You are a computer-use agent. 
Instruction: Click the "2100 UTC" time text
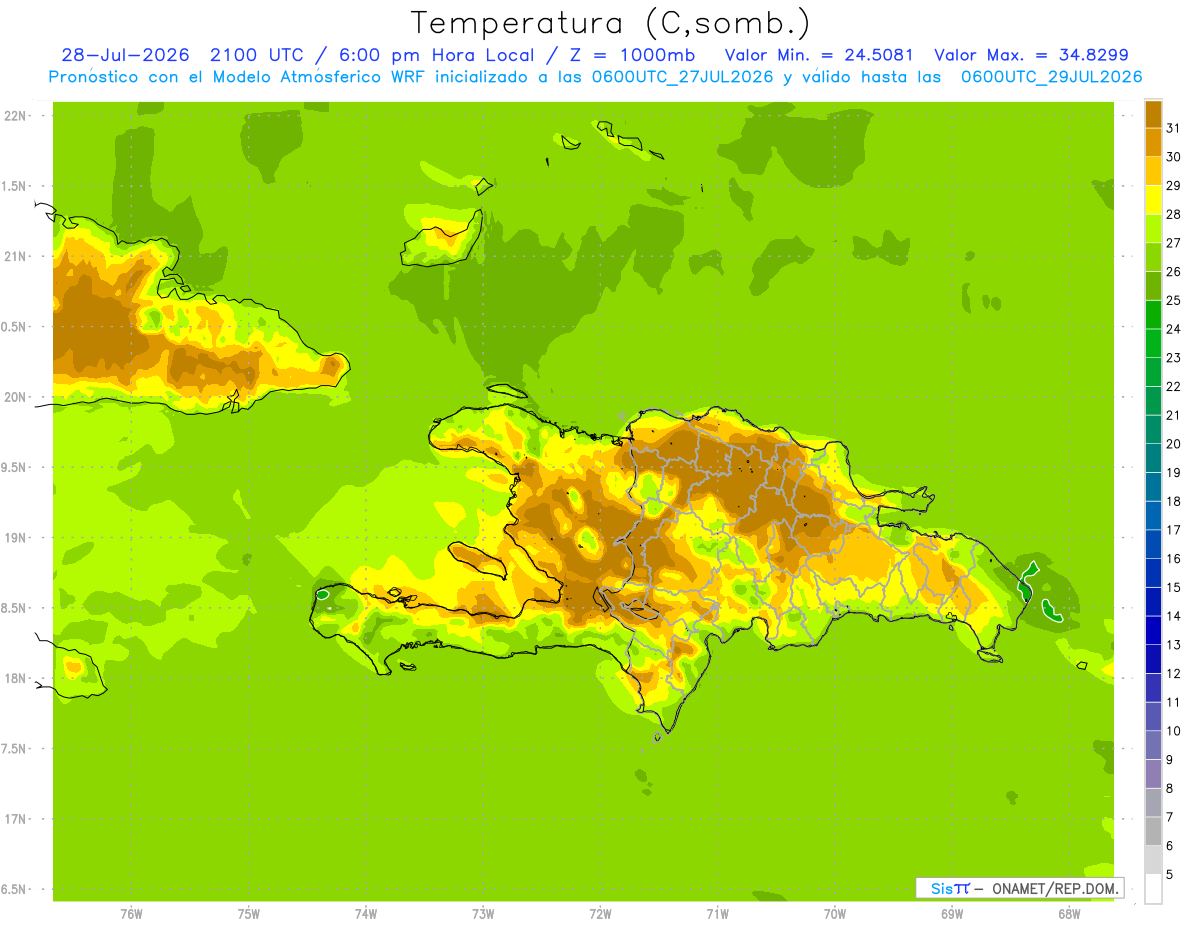pos(258,54)
